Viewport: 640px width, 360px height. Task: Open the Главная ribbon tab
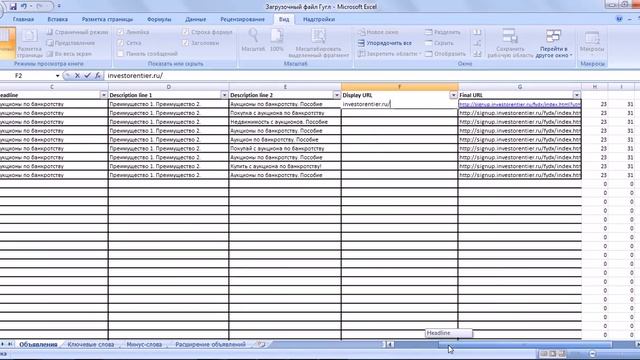[x=23, y=19]
